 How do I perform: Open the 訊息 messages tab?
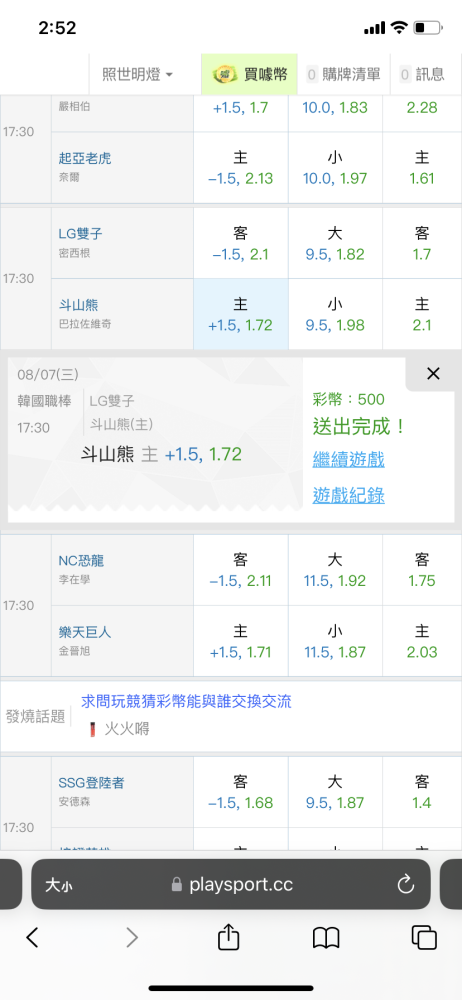[x=422, y=74]
